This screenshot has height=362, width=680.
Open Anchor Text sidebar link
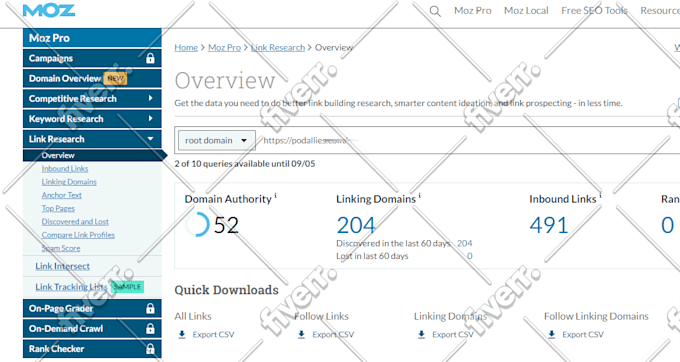click(x=62, y=195)
